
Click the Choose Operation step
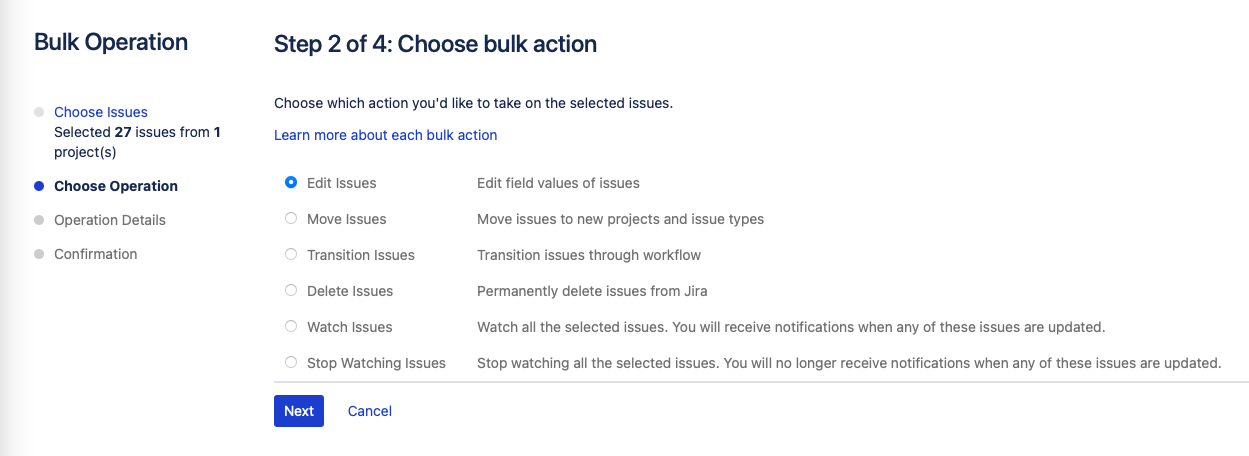click(x=116, y=186)
